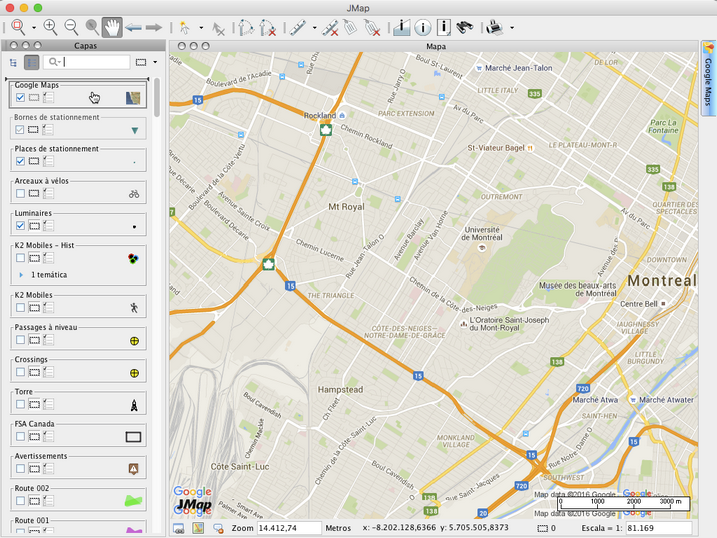Click the Arceaux à vélos bicycle symbol
This screenshot has height=538, width=717.
point(134,194)
